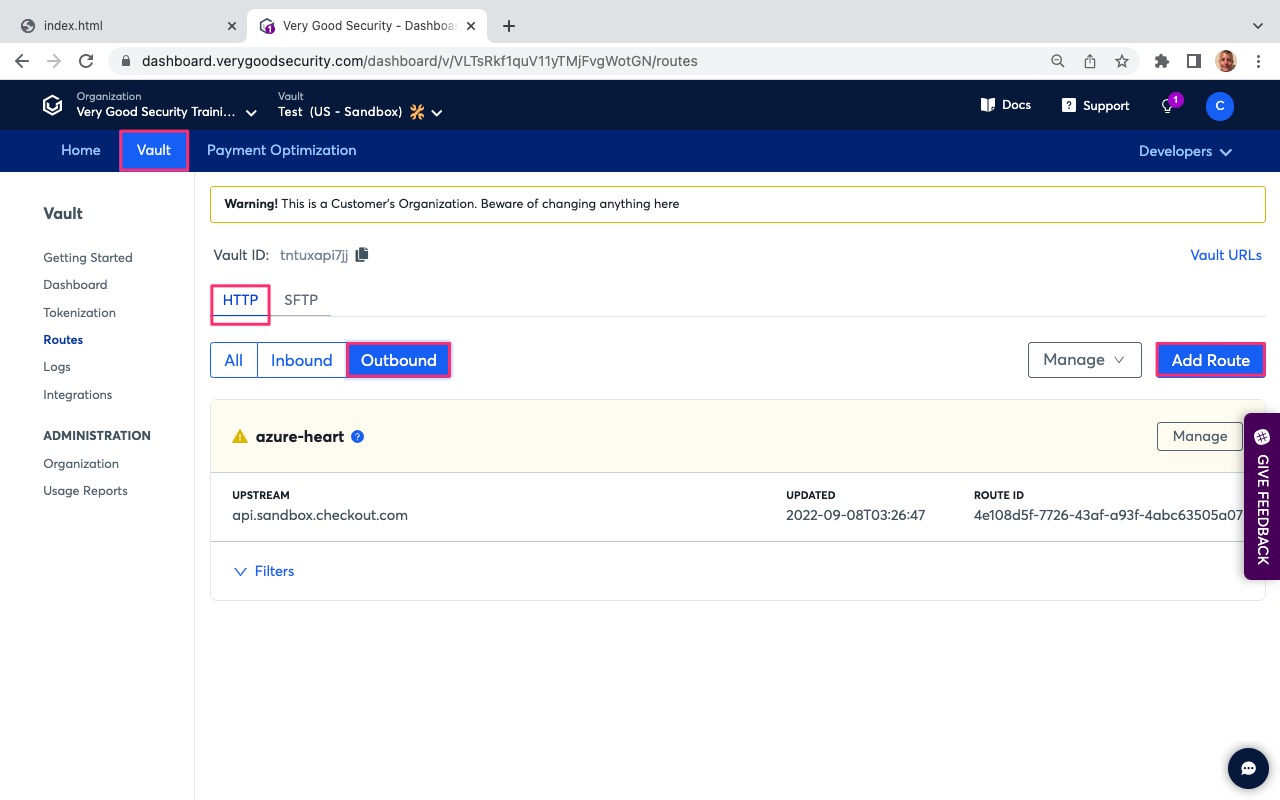Open the tab search chevron in Chrome
The width and height of the screenshot is (1280, 800).
tap(1257, 26)
